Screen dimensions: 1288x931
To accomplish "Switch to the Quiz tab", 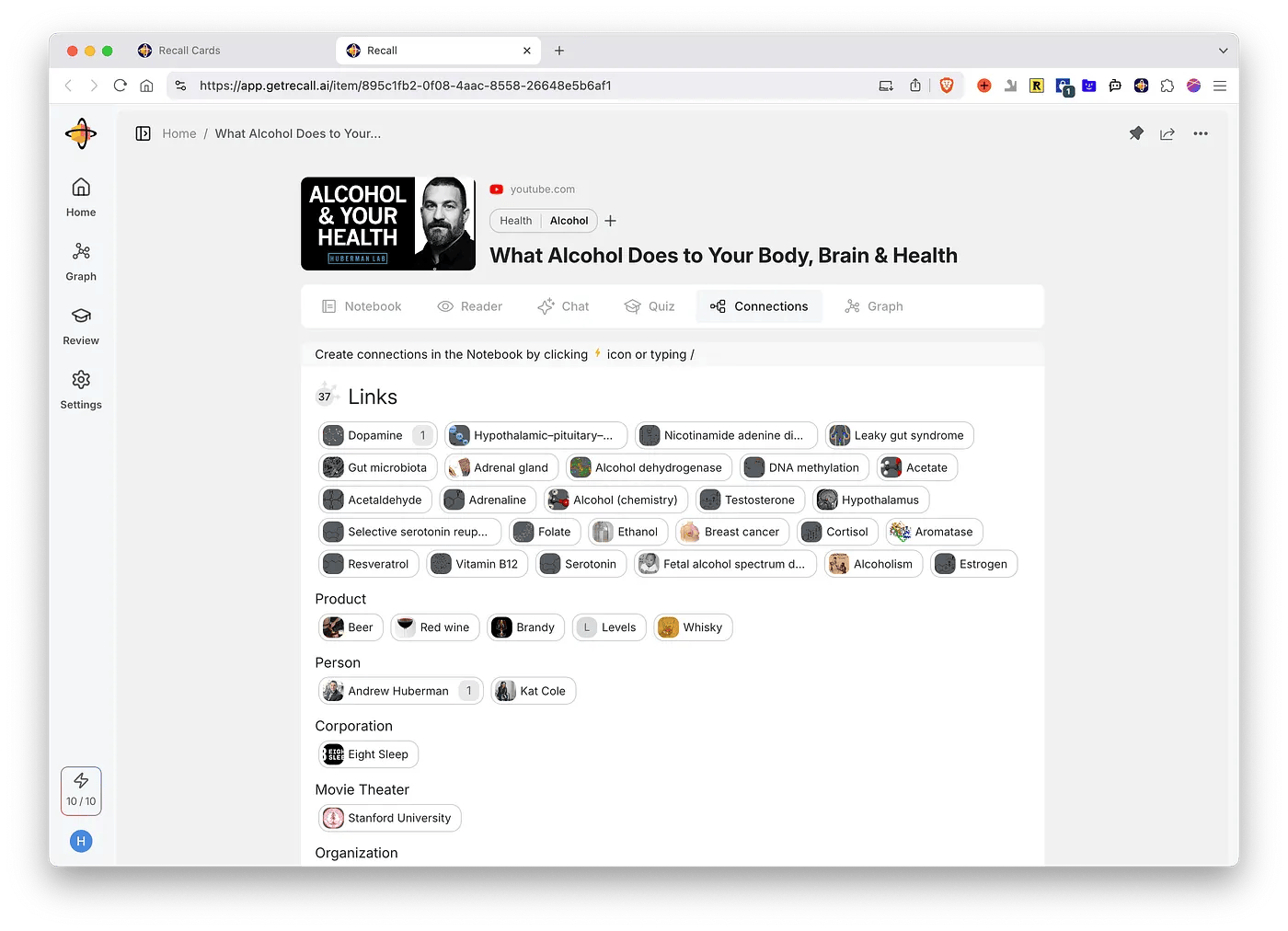I will tap(650, 306).
